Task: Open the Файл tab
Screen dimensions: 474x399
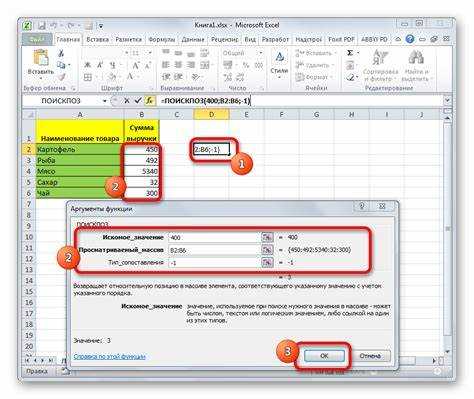Action: click(37, 39)
